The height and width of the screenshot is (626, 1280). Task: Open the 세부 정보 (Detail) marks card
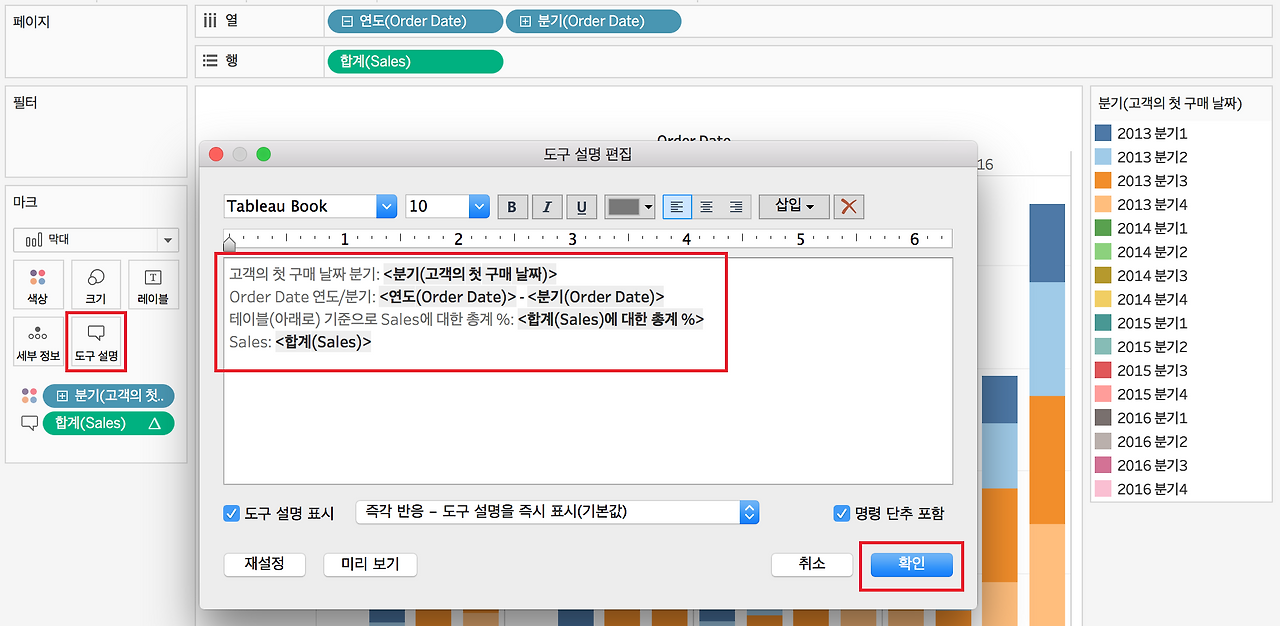[x=38, y=342]
